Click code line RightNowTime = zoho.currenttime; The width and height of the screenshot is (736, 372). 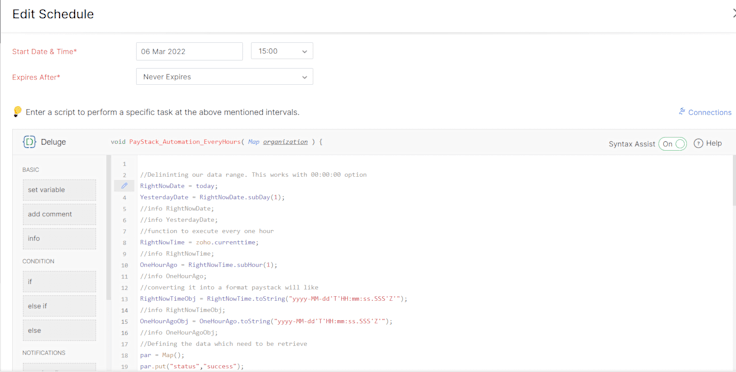pos(199,242)
